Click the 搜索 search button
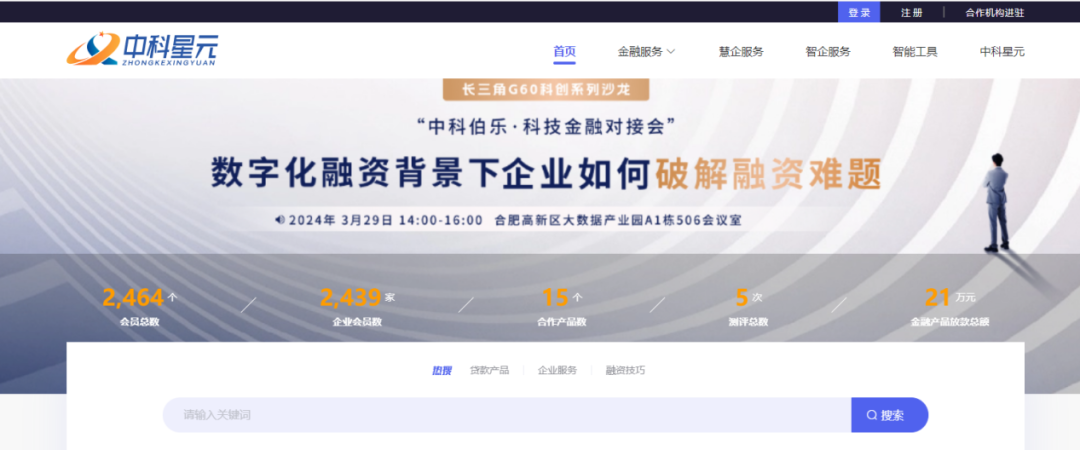Viewport: 1080px width, 450px height. (x=889, y=415)
